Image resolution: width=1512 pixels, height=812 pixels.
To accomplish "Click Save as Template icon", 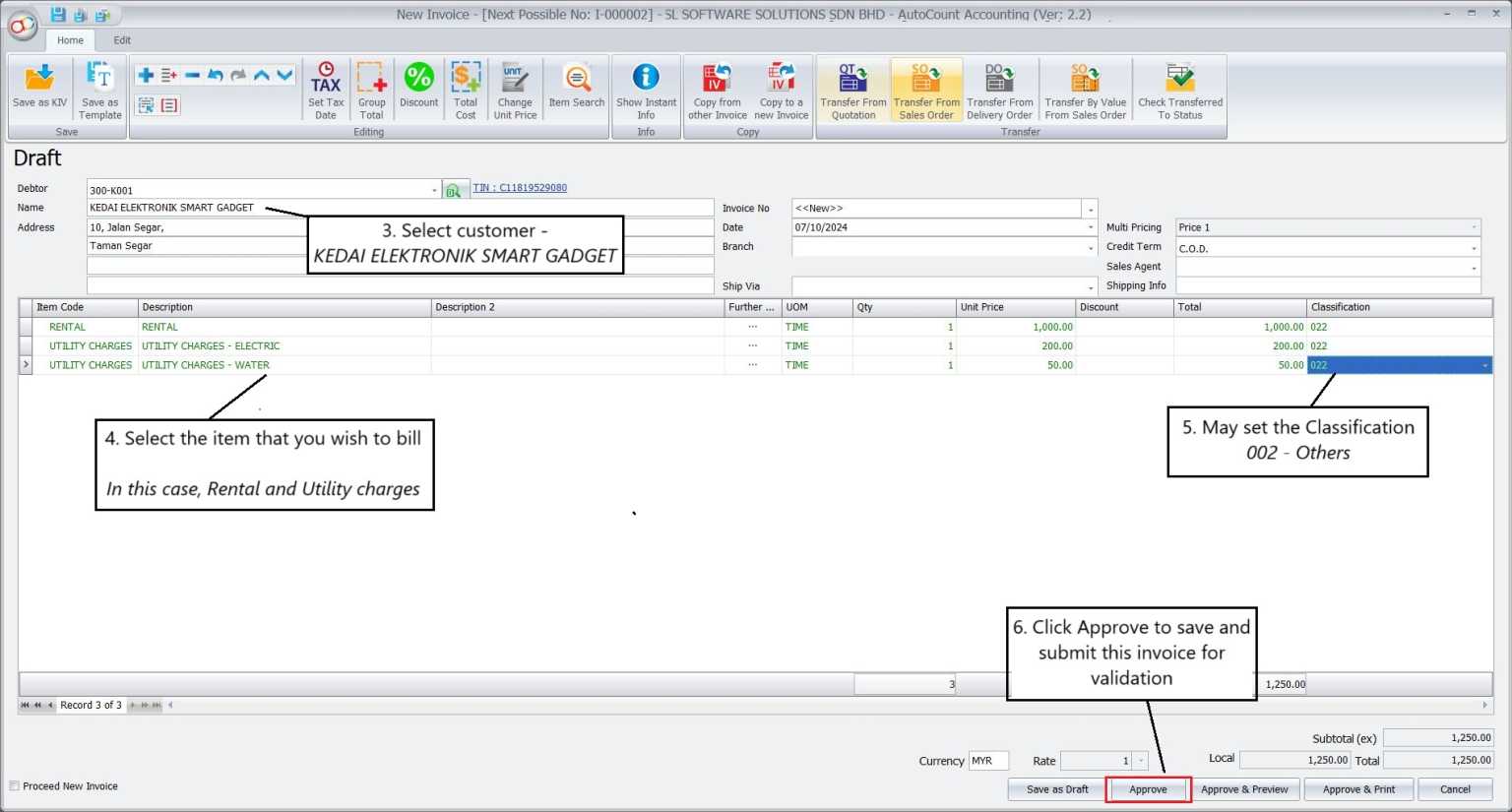I will 99,90.
